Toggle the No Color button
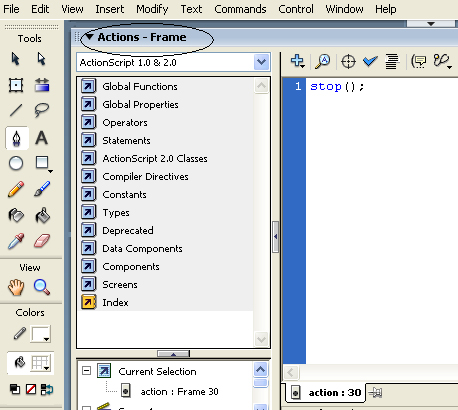This screenshot has height=410, width=458. point(31,389)
